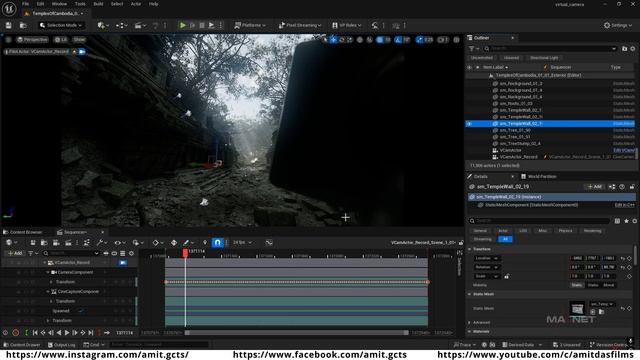Viewport: 640px width, 360px height.
Task: Toggle camera lock on VCamActor_Record track
Action: (x=123, y=262)
